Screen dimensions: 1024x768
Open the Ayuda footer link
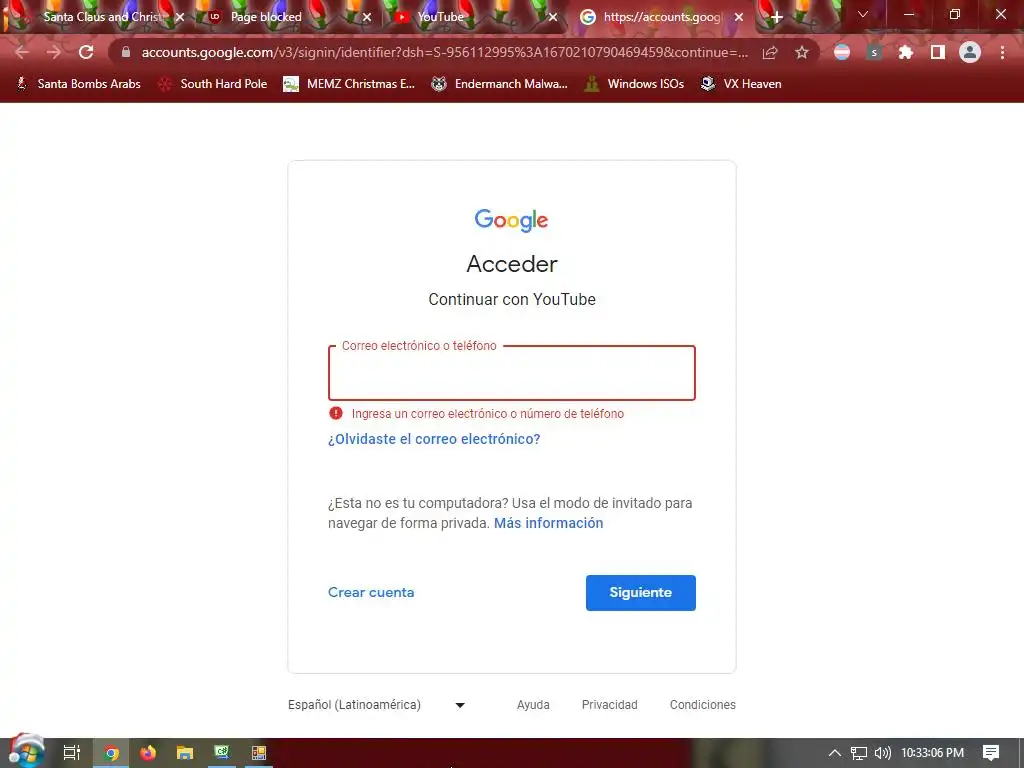(533, 705)
